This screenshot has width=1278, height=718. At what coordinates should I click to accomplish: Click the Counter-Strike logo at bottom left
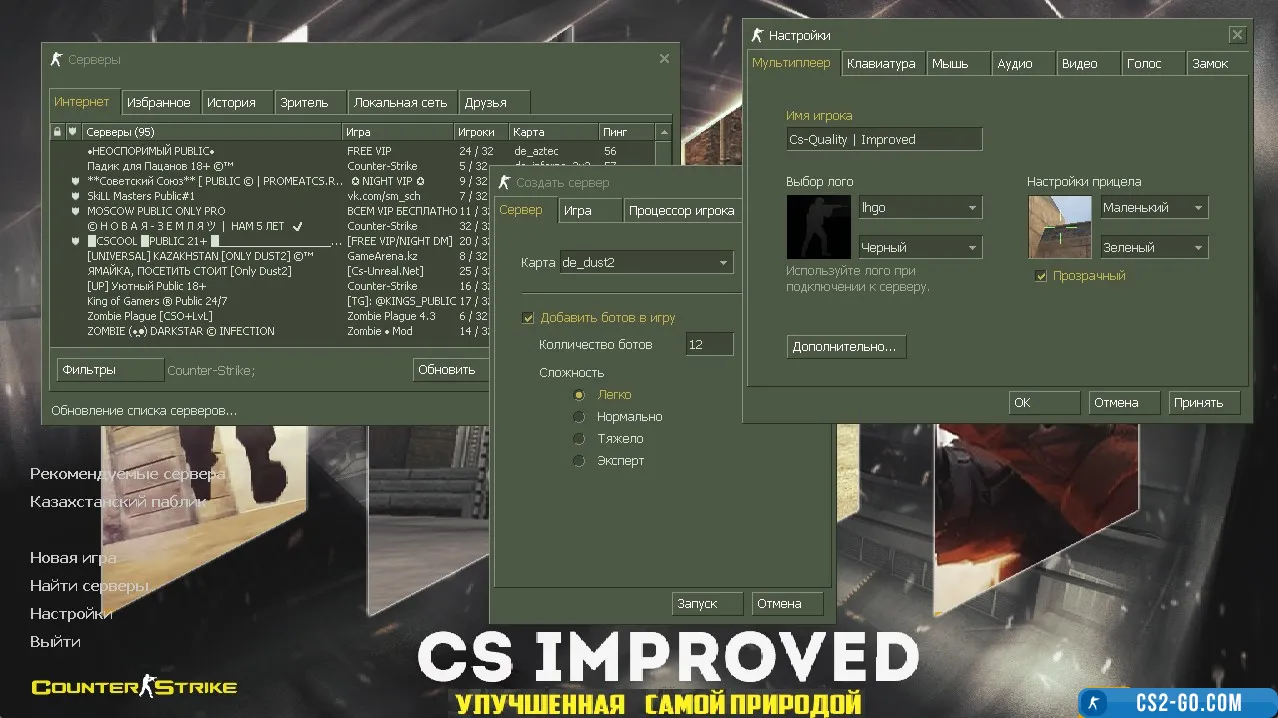coord(134,687)
